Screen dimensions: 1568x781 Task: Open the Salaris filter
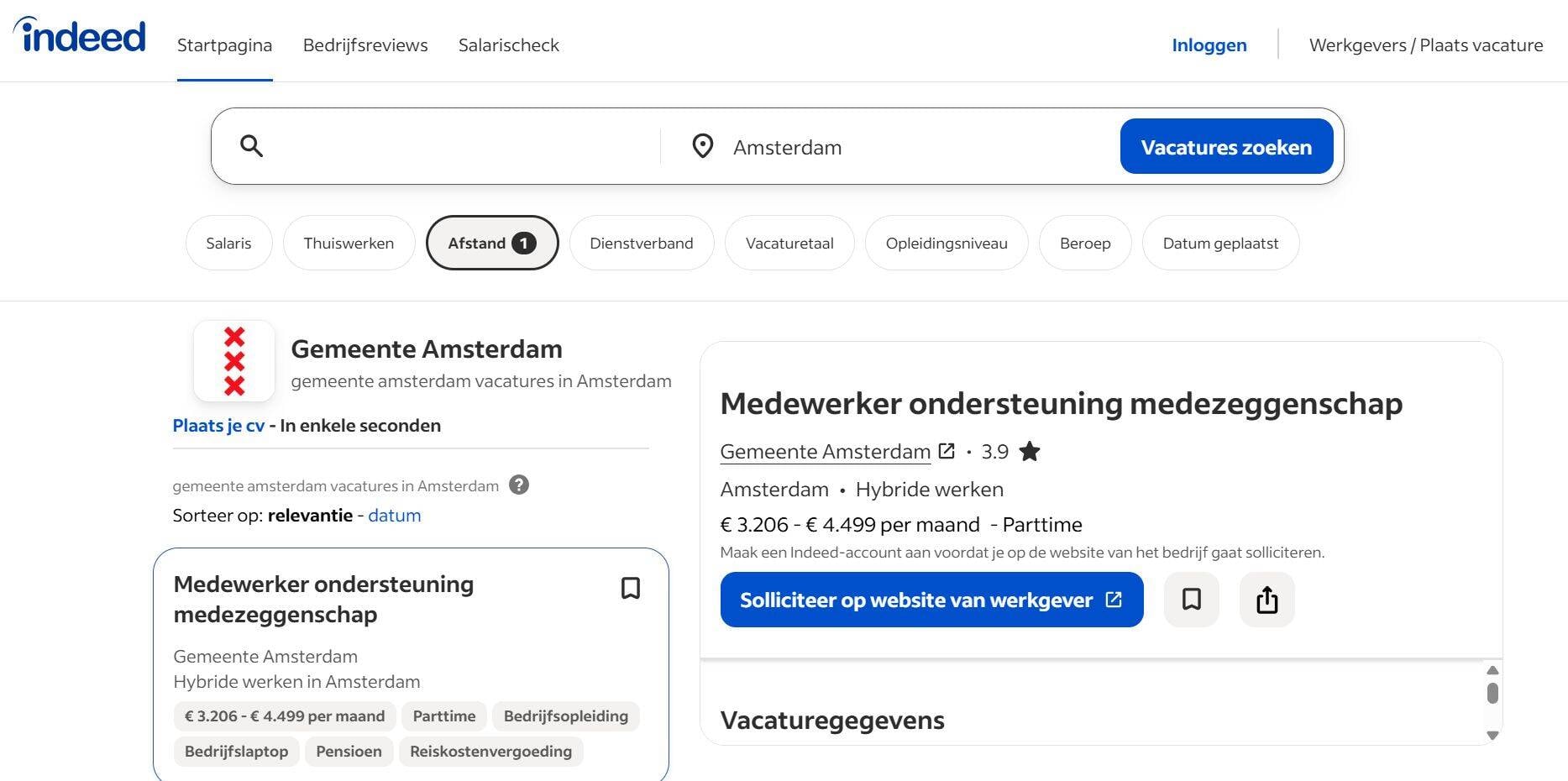point(228,243)
